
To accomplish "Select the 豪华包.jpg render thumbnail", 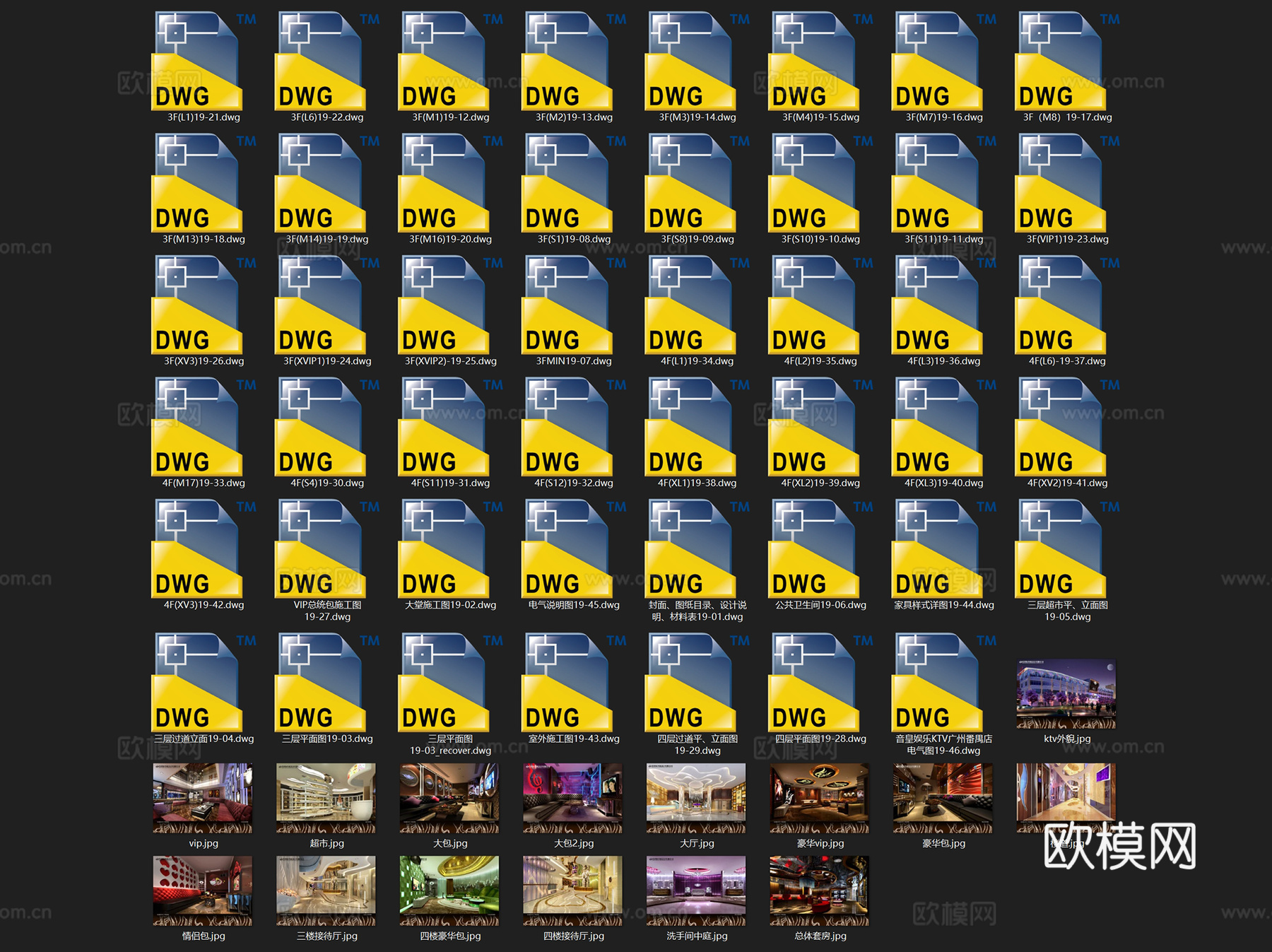I will (x=943, y=799).
